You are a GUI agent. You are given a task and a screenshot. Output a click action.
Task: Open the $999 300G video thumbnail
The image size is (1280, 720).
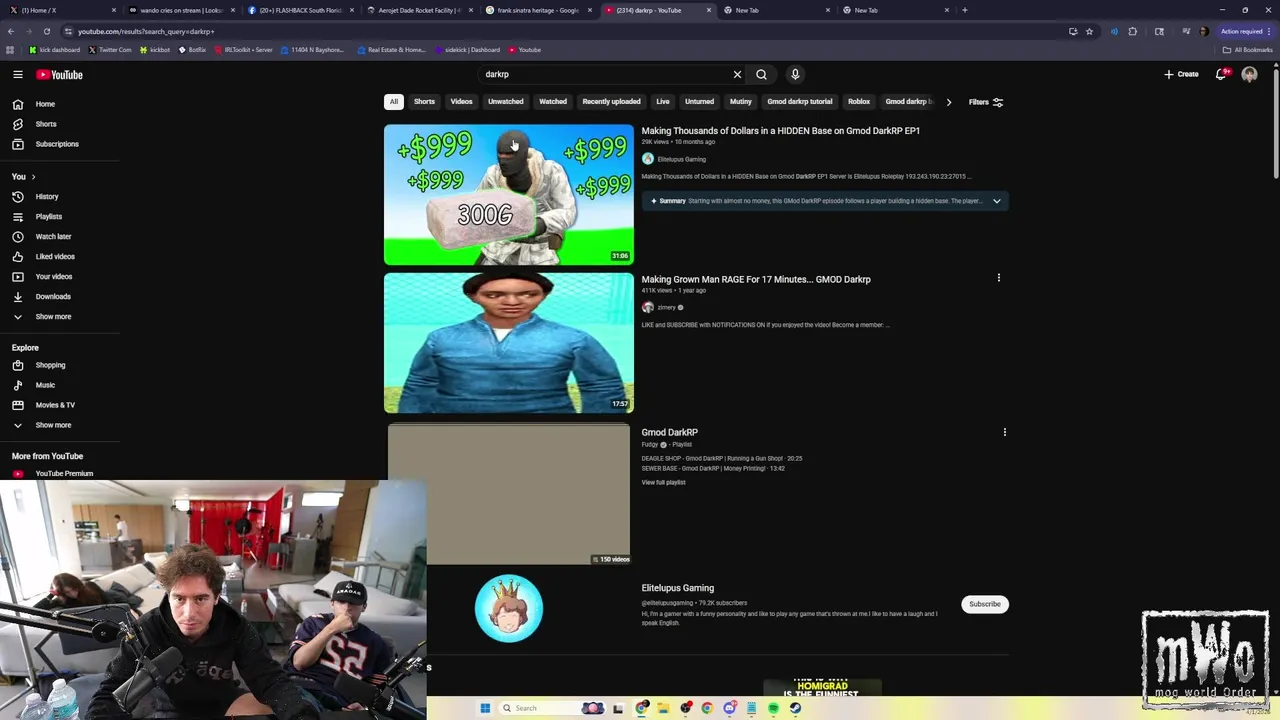coord(508,195)
